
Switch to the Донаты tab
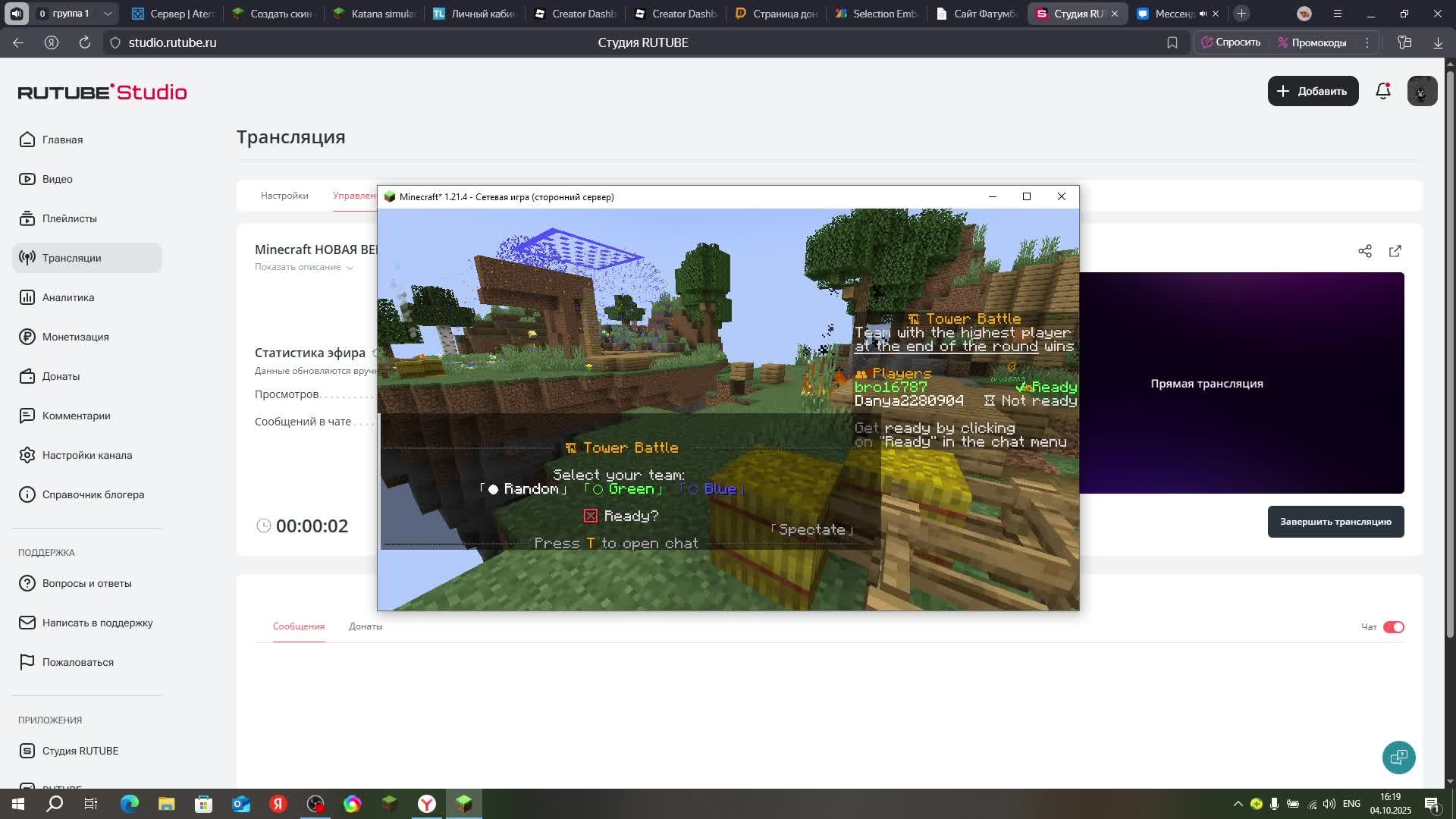[366, 626]
